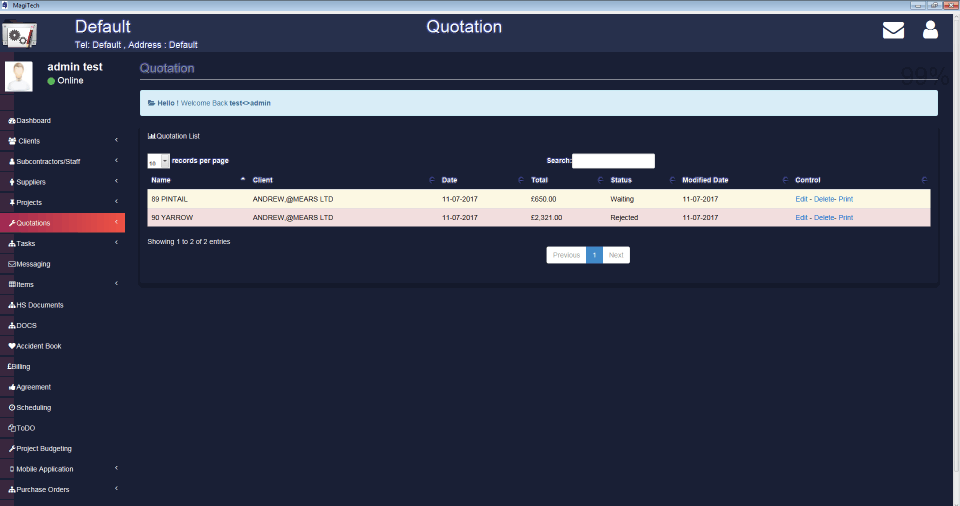Click the user profile icon in header
Screen dimensions: 960x506
(x=930, y=30)
